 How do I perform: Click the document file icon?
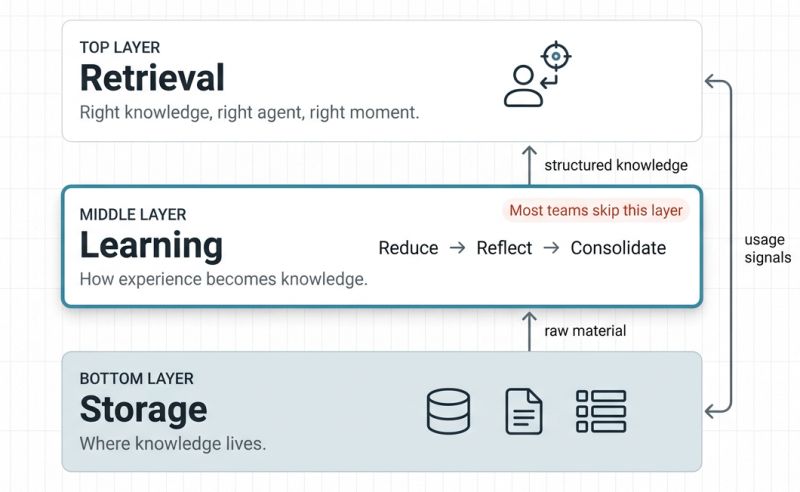point(524,411)
